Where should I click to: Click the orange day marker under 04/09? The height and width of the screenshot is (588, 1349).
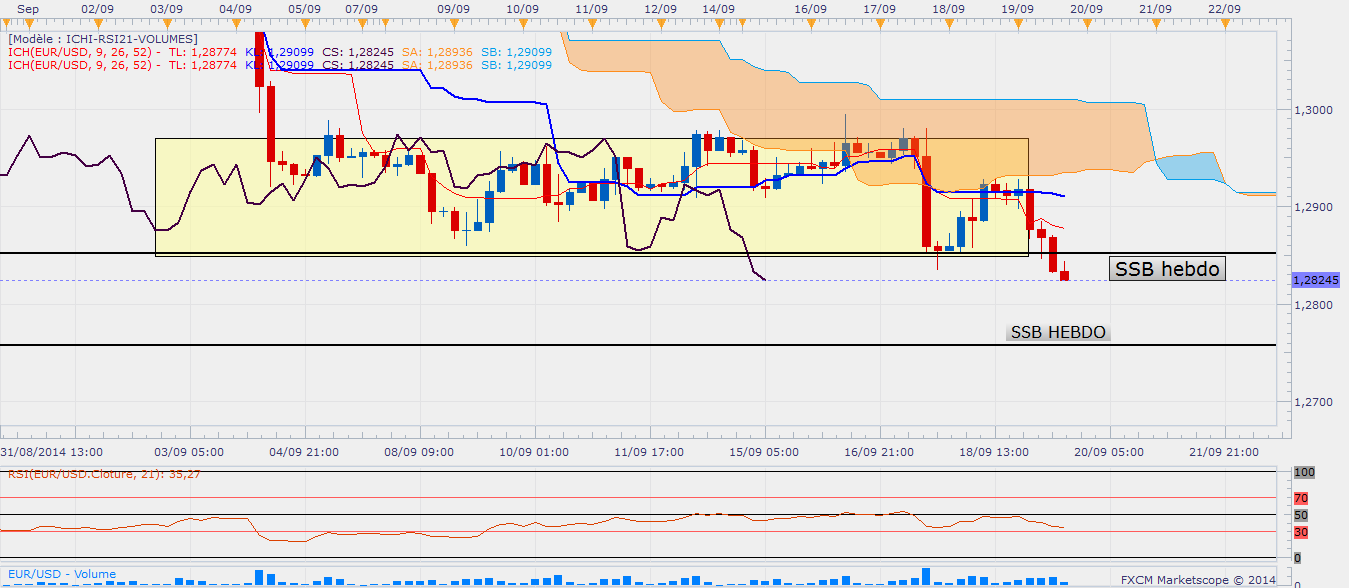pos(234,20)
